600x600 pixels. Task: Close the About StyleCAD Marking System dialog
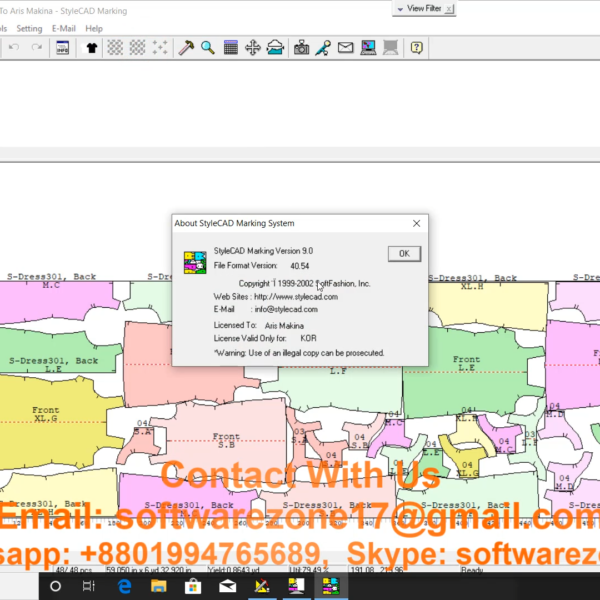(404, 254)
